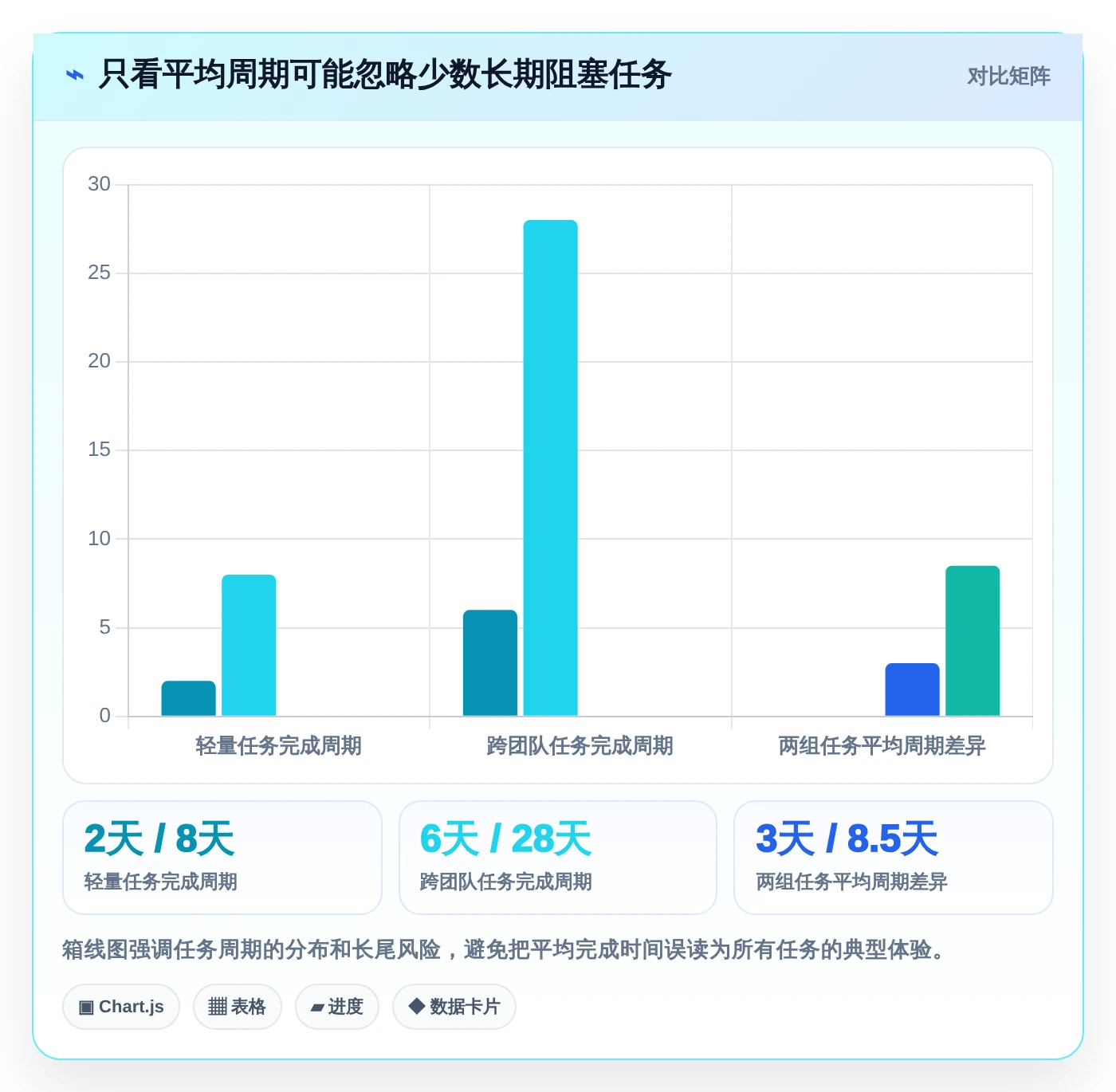Click the 轻量任务完成周期 axis label

point(279,746)
